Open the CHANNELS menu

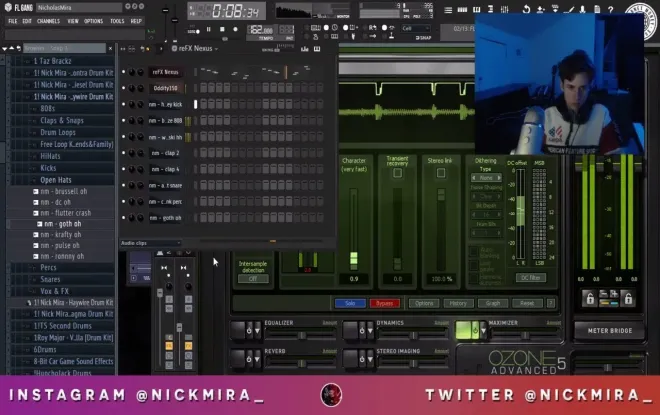coord(48,21)
